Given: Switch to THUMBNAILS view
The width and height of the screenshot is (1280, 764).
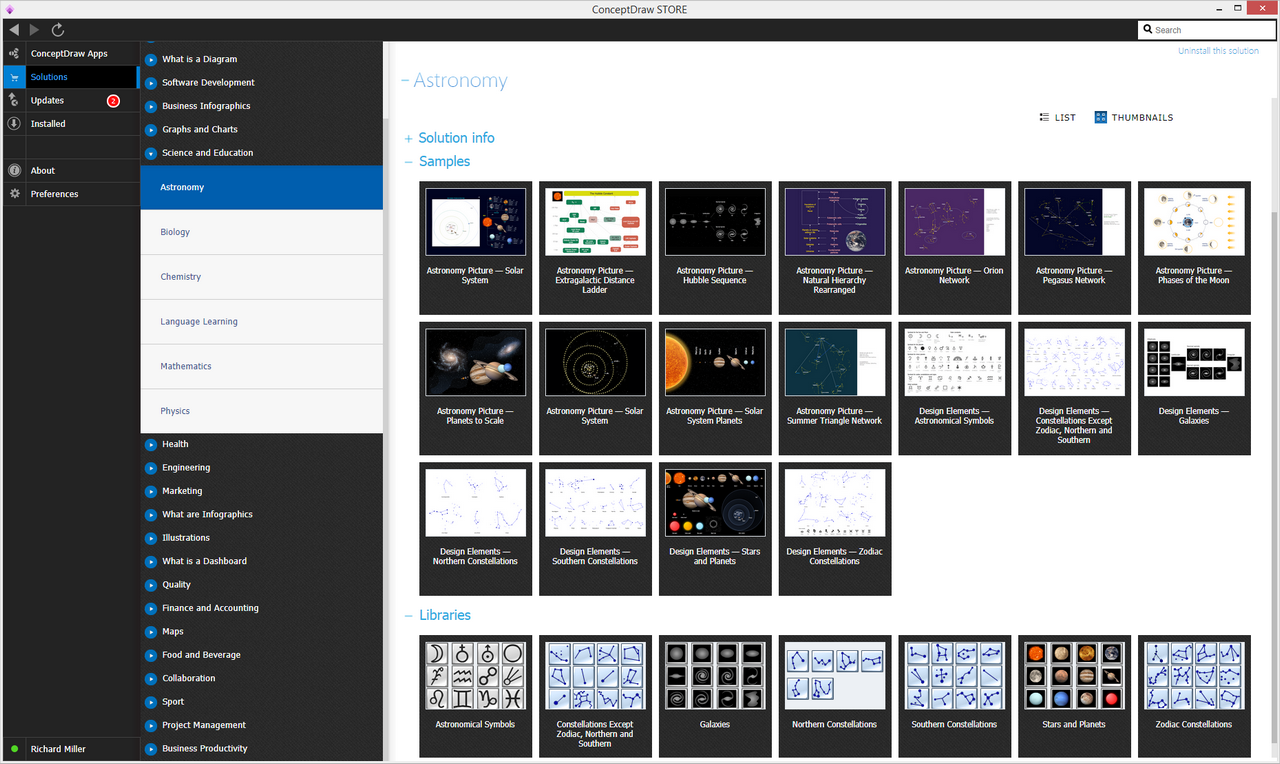Looking at the screenshot, I should [1133, 118].
